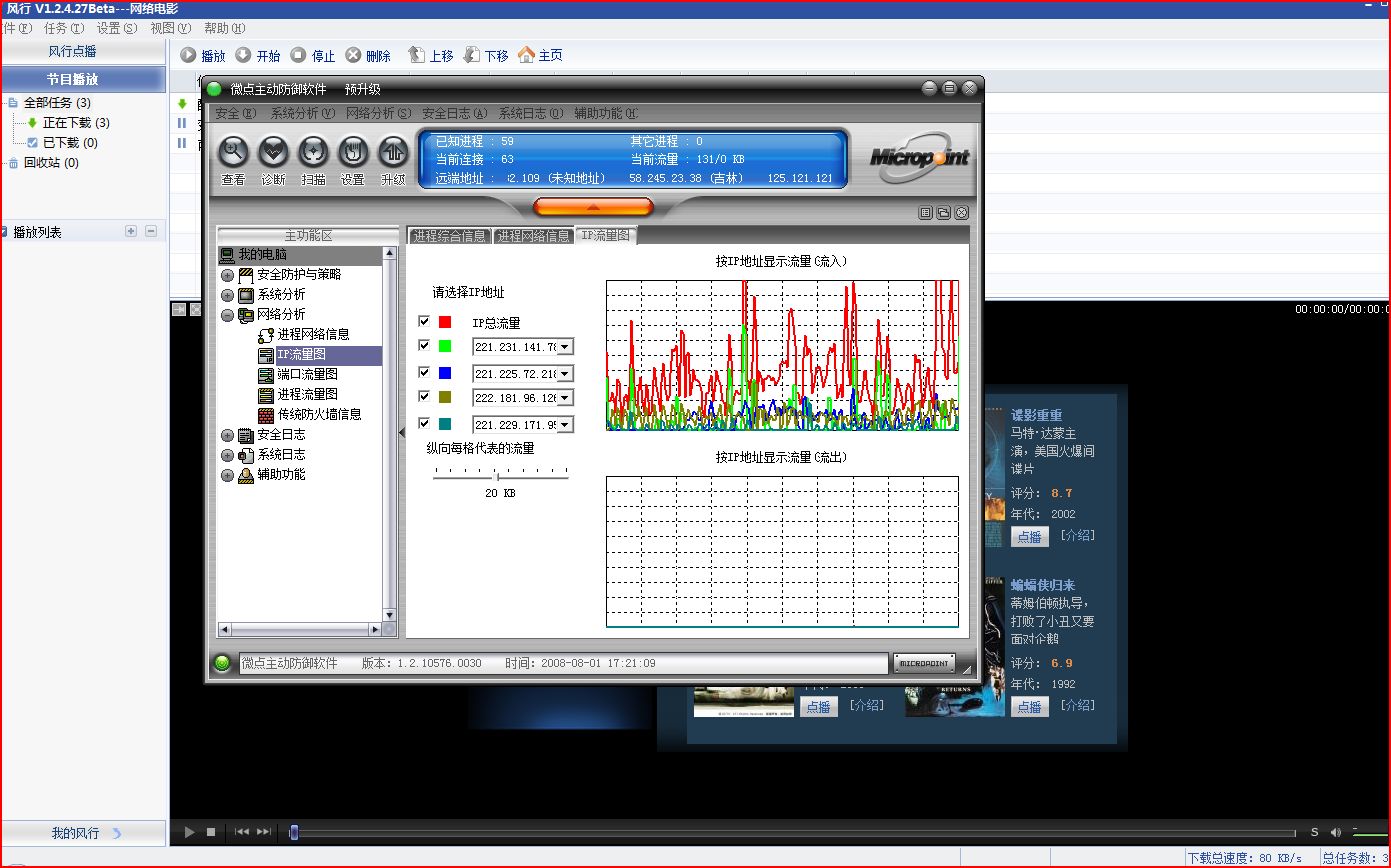Click the 播放 play icon in Funshion toolbar
1391x868 pixels.
[188, 56]
